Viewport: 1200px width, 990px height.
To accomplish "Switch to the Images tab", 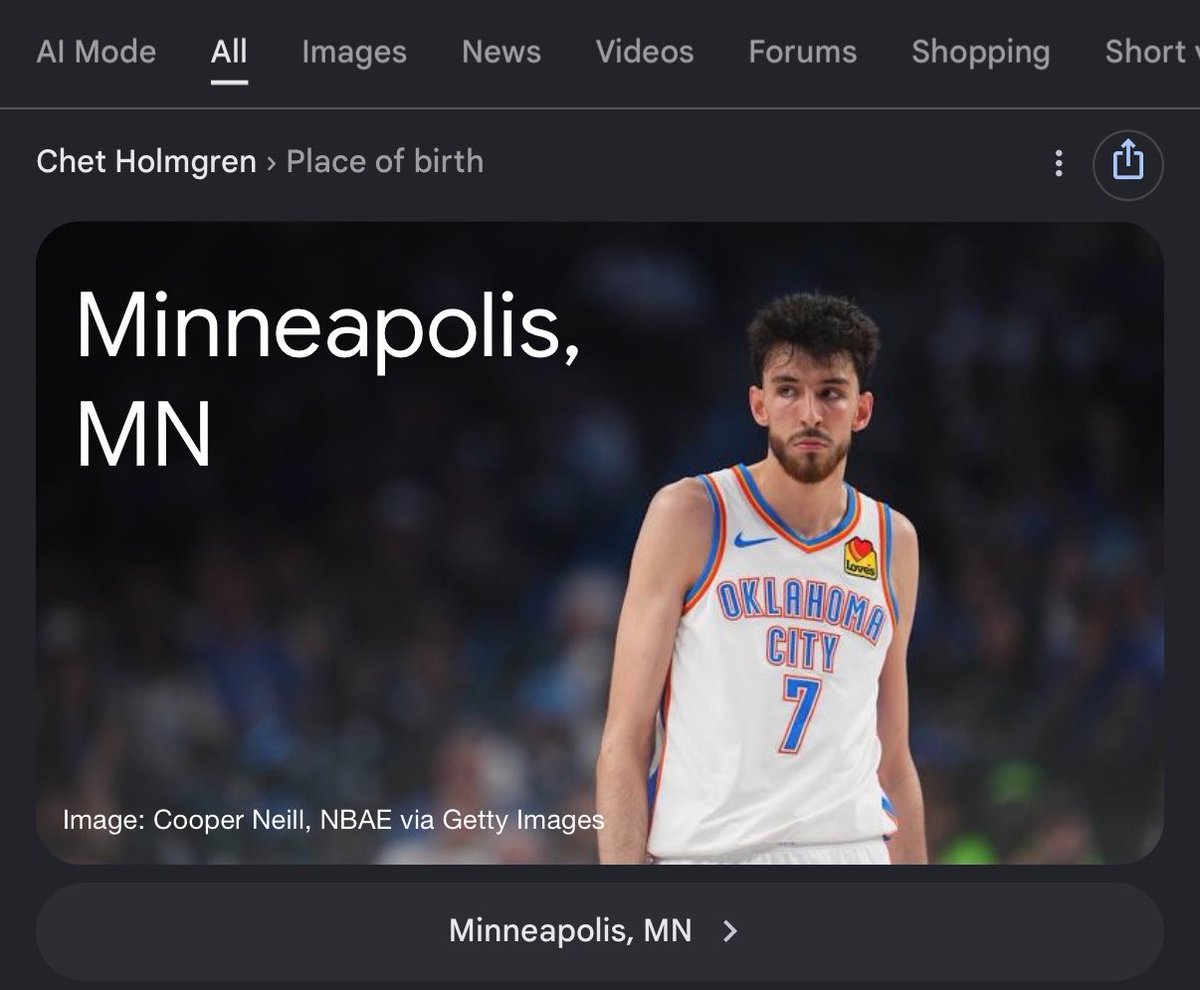I will click(x=354, y=52).
